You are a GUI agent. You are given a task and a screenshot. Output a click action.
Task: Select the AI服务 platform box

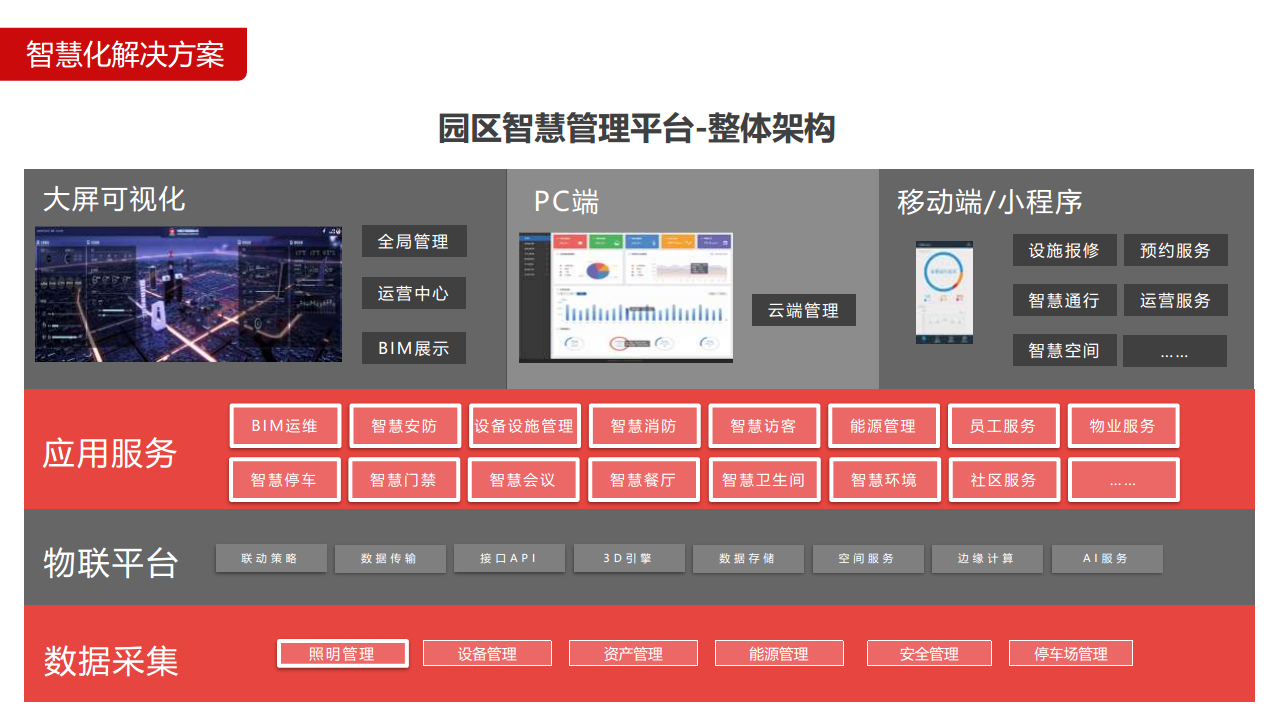pyautogui.click(x=1107, y=559)
